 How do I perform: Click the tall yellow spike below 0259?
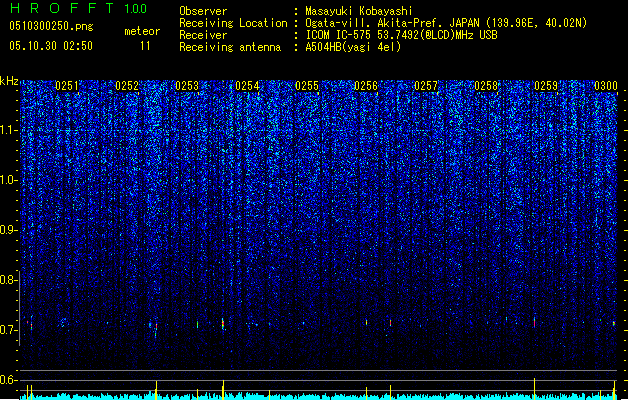coord(534,388)
